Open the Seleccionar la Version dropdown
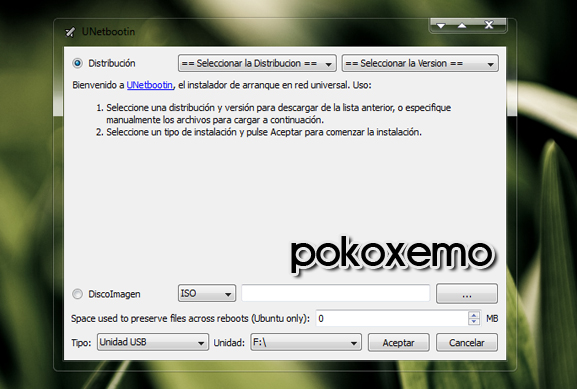This screenshot has width=577, height=389. (420, 64)
